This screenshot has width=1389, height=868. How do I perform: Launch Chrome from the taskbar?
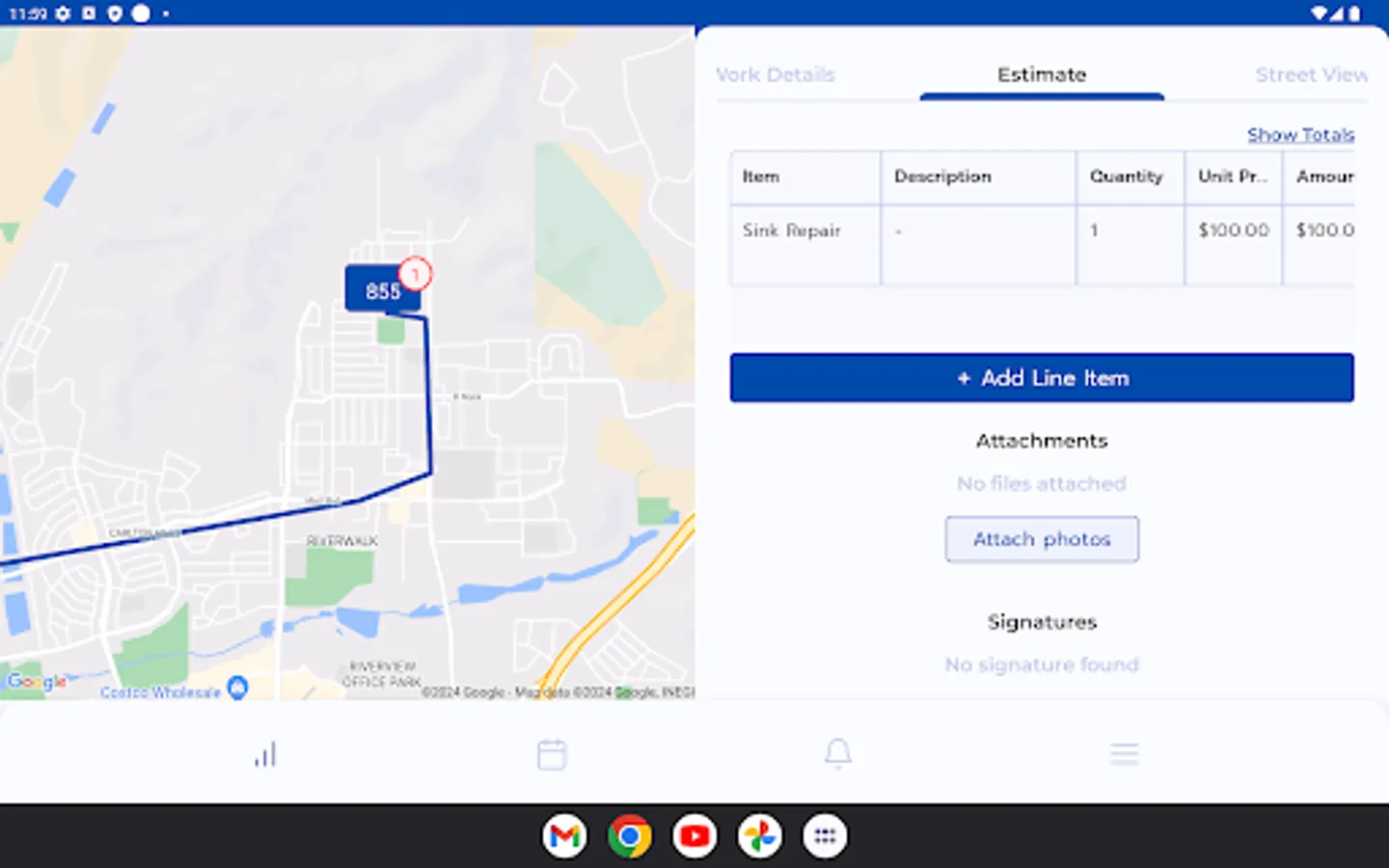pyautogui.click(x=630, y=835)
